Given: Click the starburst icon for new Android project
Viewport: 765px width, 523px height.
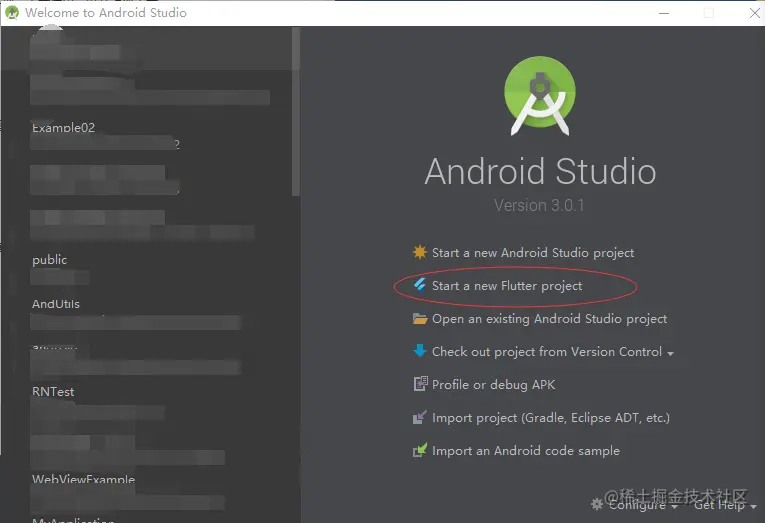Looking at the screenshot, I should point(420,252).
